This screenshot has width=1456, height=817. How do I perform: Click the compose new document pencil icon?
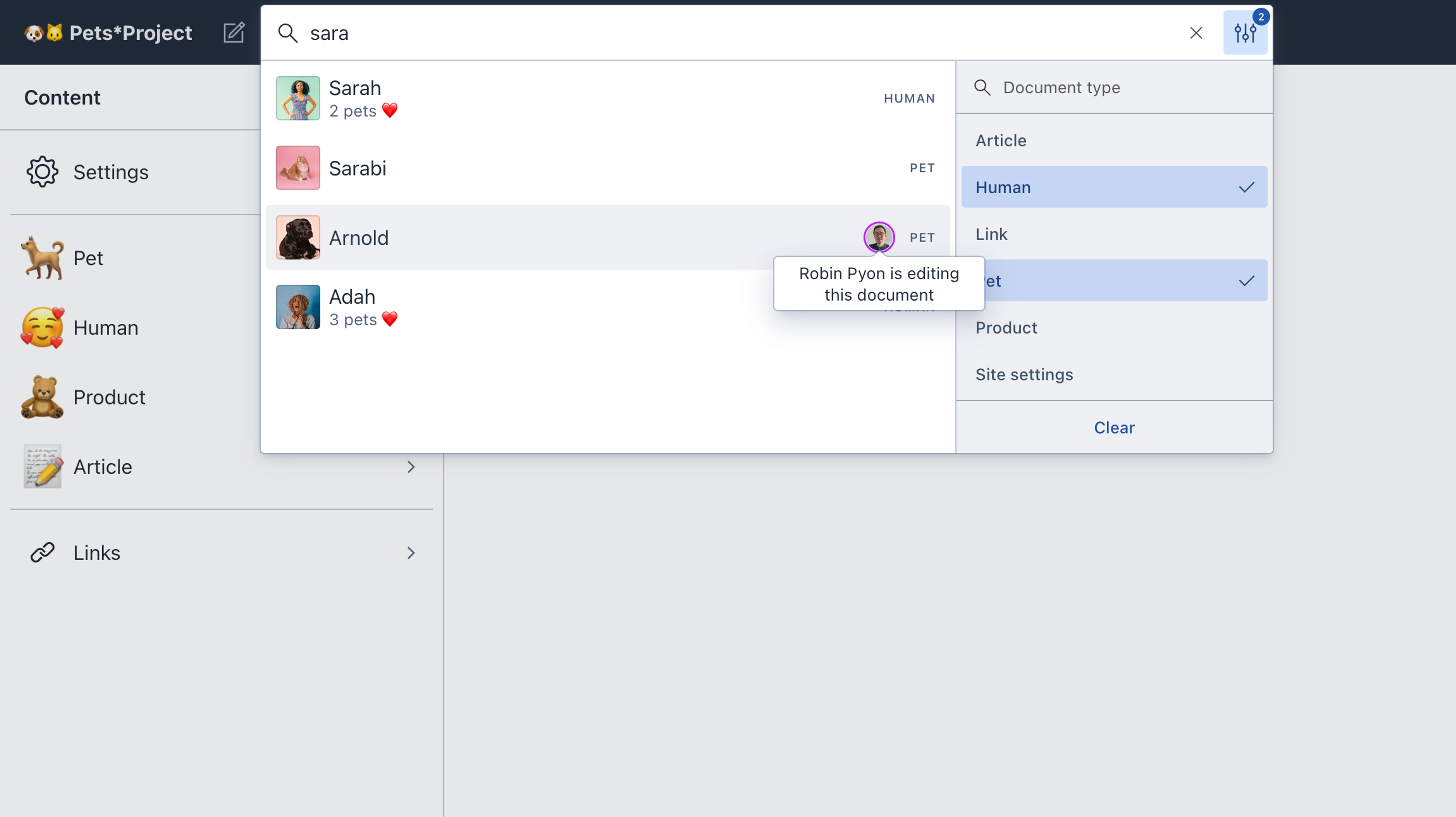(x=234, y=33)
